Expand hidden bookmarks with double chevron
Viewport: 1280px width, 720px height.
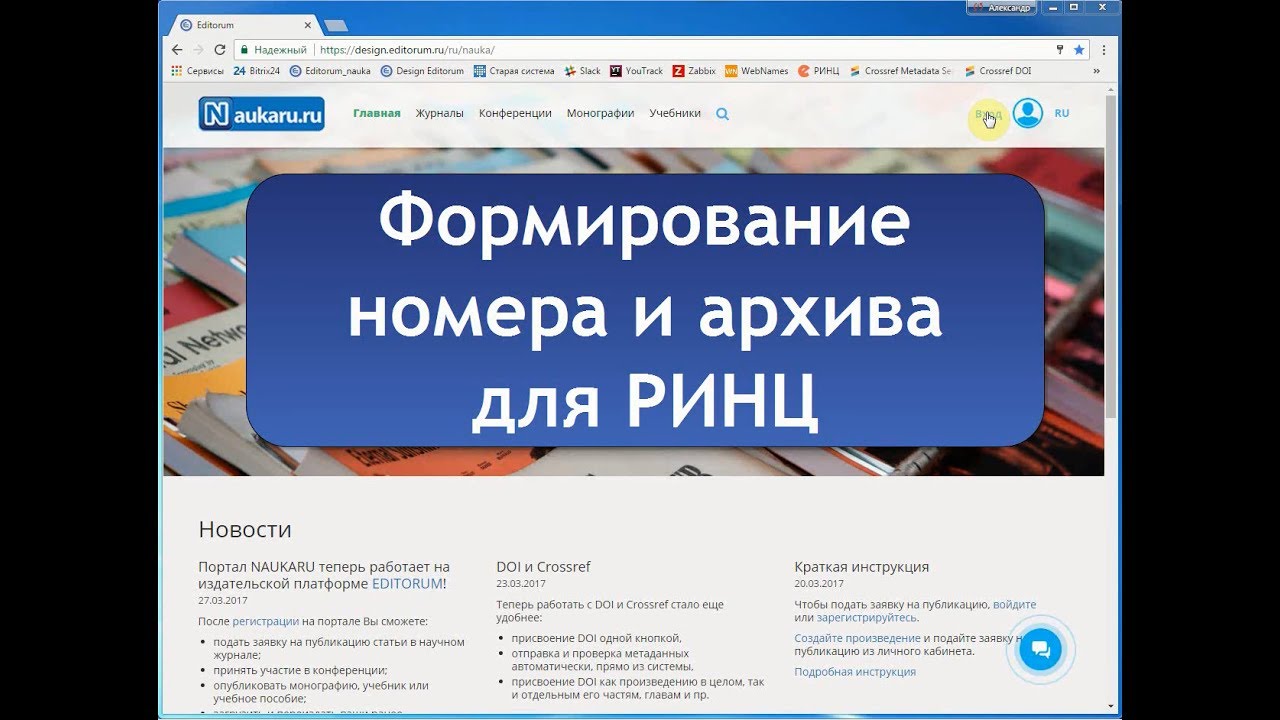[1096, 71]
